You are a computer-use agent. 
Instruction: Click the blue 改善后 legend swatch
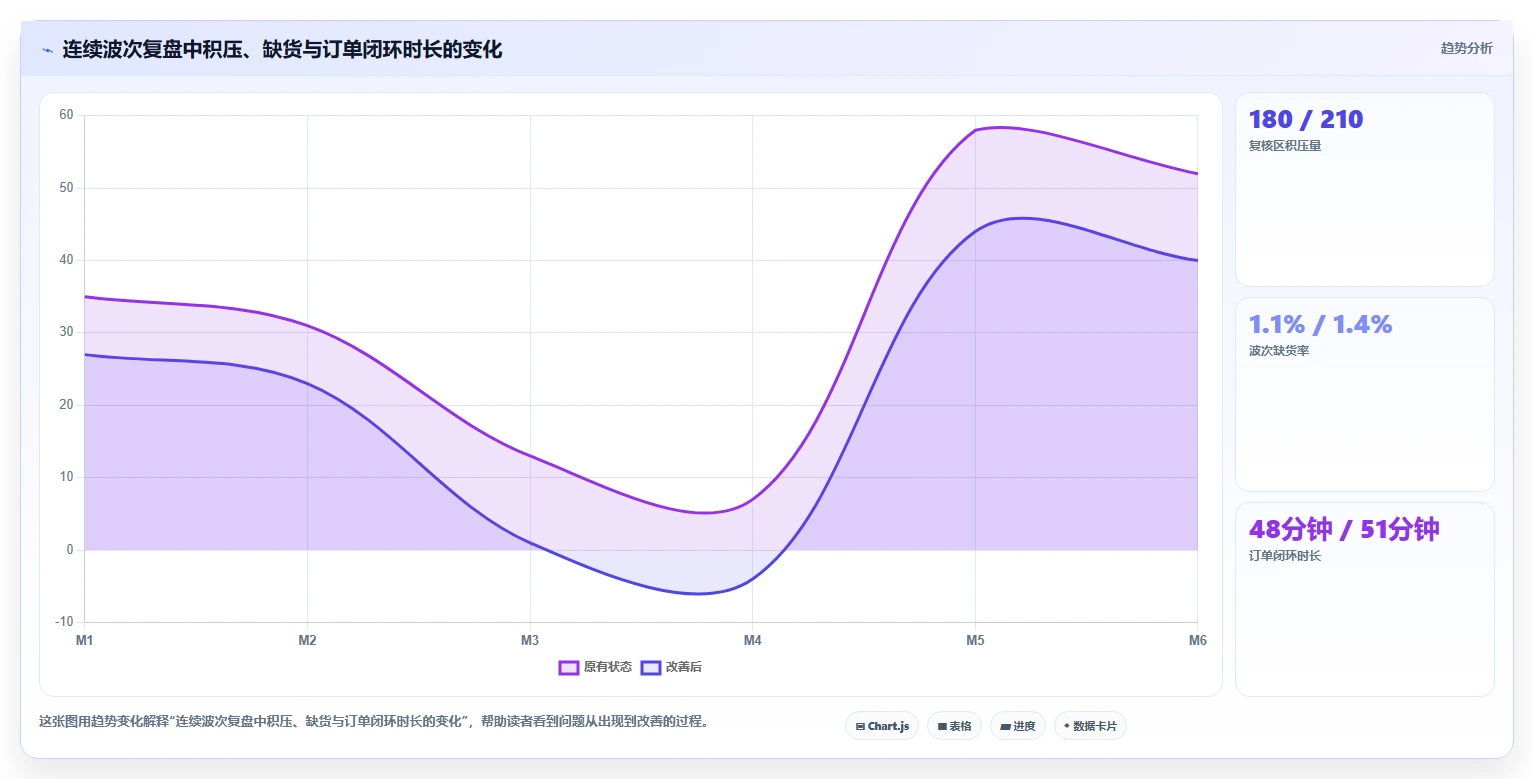click(x=651, y=667)
